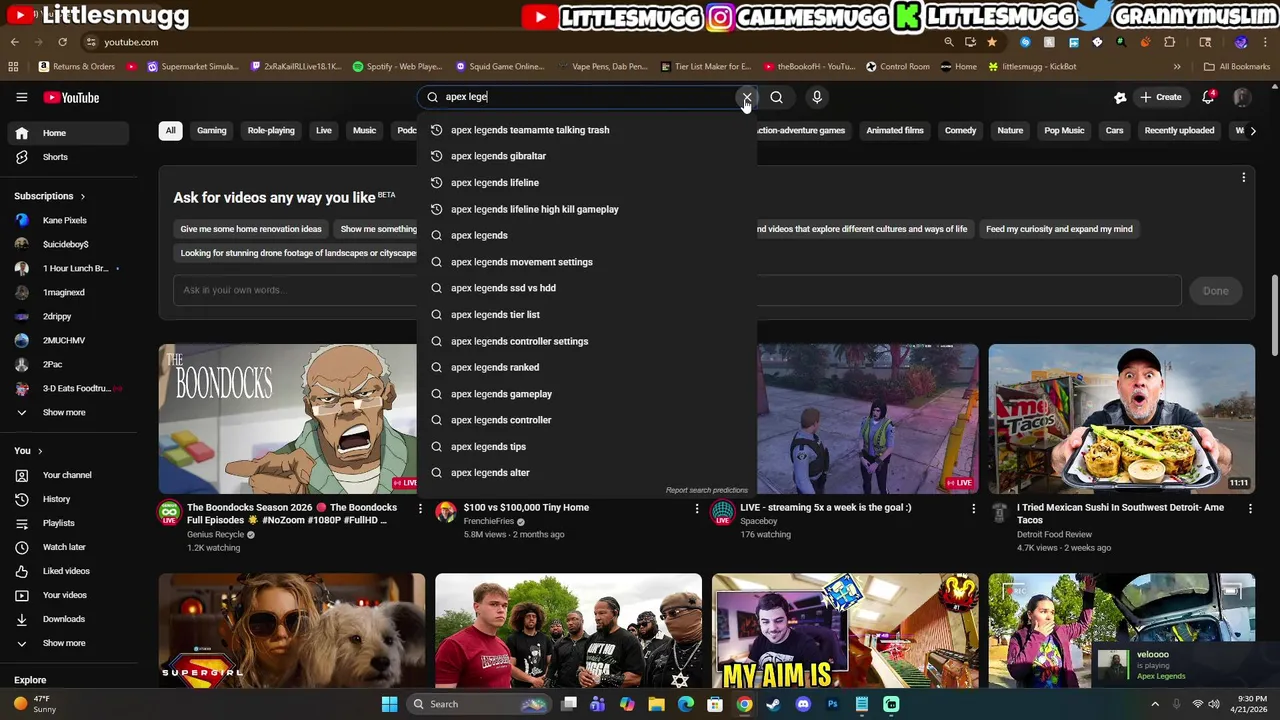Open the Ask-for-videos panel options menu

[1243, 178]
